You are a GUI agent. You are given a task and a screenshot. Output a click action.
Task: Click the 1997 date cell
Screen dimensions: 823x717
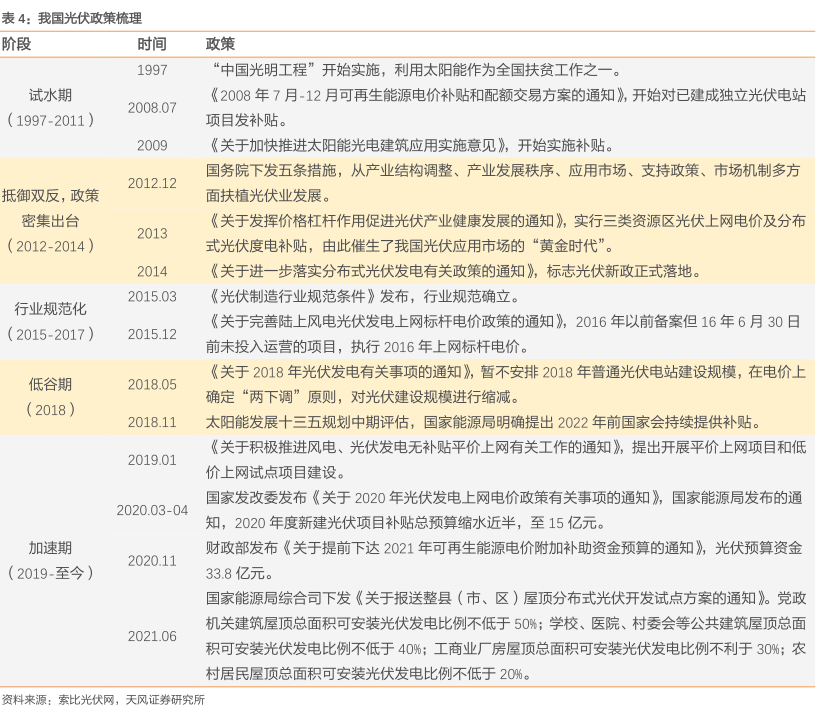tap(152, 70)
